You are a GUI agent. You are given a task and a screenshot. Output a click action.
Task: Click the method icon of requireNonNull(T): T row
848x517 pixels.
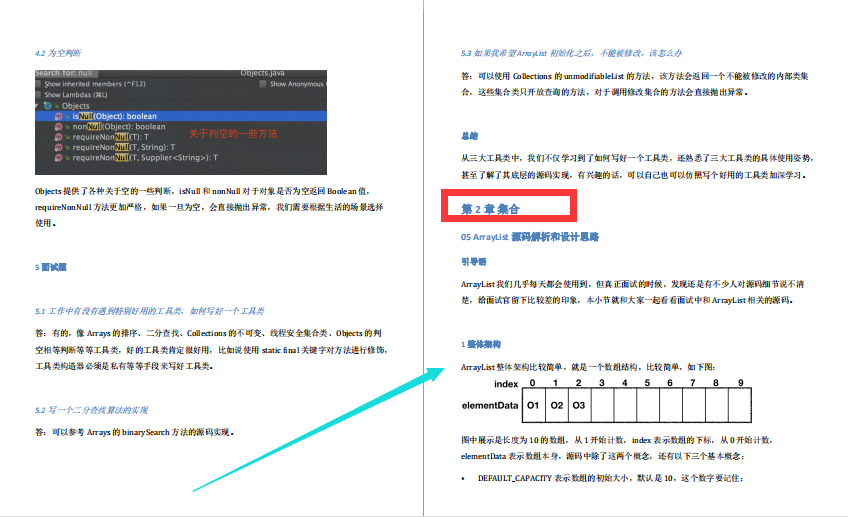[58, 137]
